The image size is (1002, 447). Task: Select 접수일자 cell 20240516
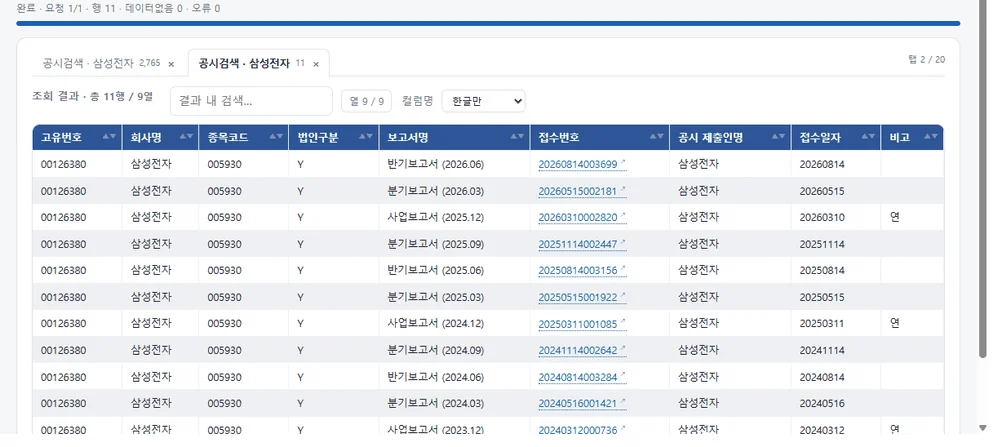pyautogui.click(x=835, y=404)
